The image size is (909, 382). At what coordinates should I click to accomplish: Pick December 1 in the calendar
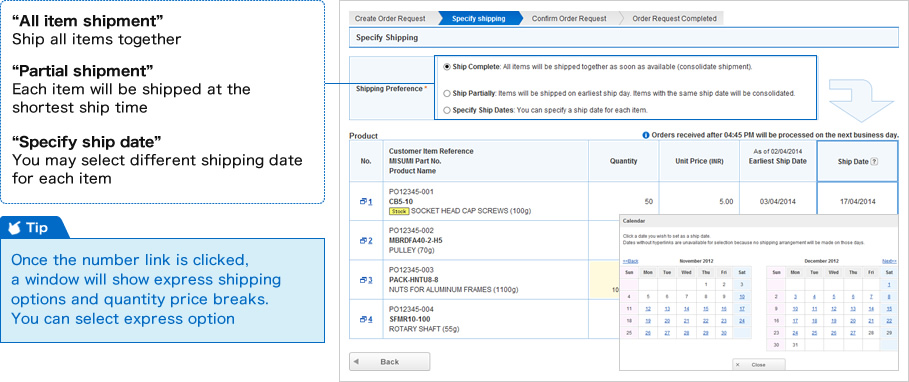[889, 285]
